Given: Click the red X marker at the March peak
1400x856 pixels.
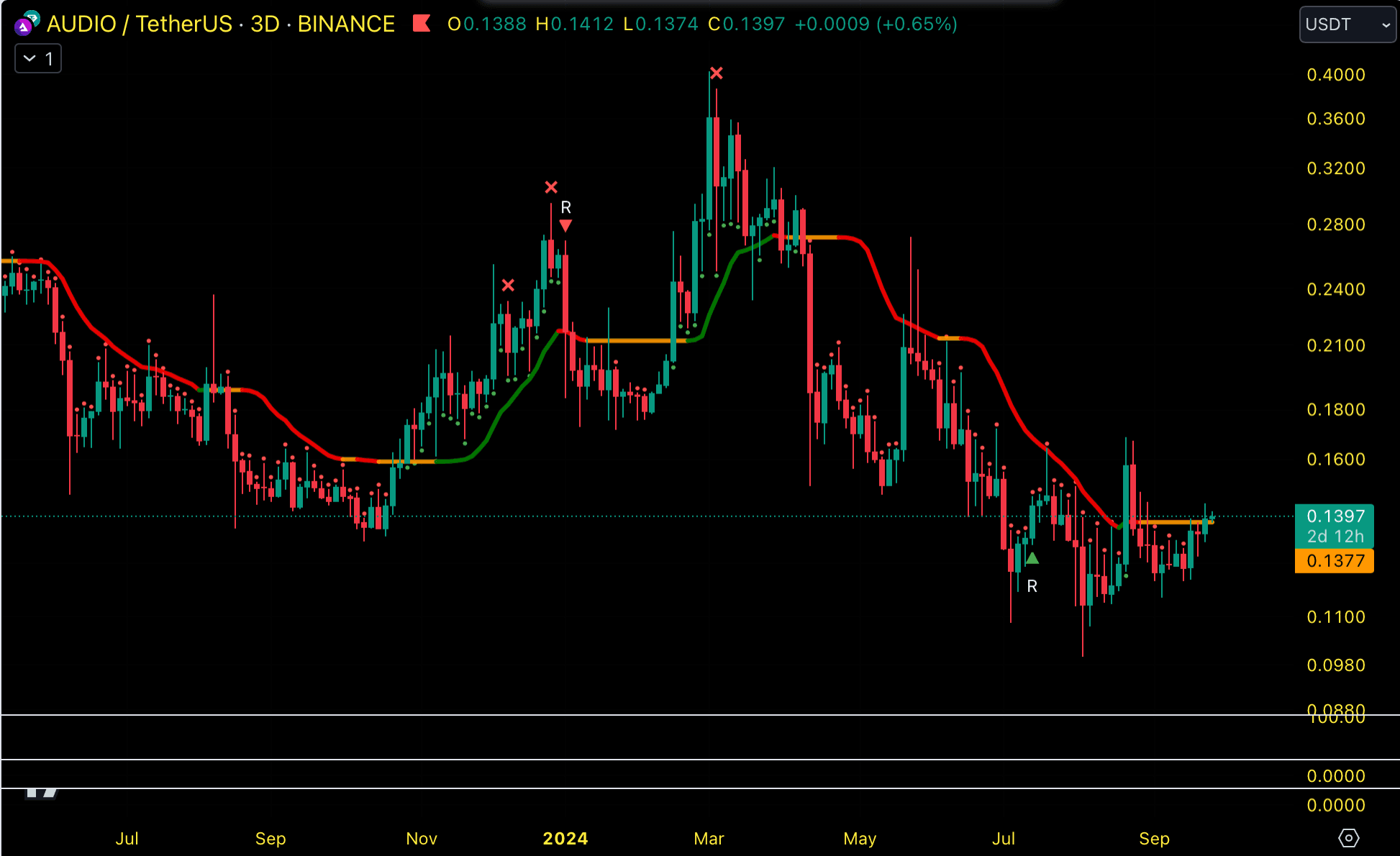Looking at the screenshot, I should point(716,73).
